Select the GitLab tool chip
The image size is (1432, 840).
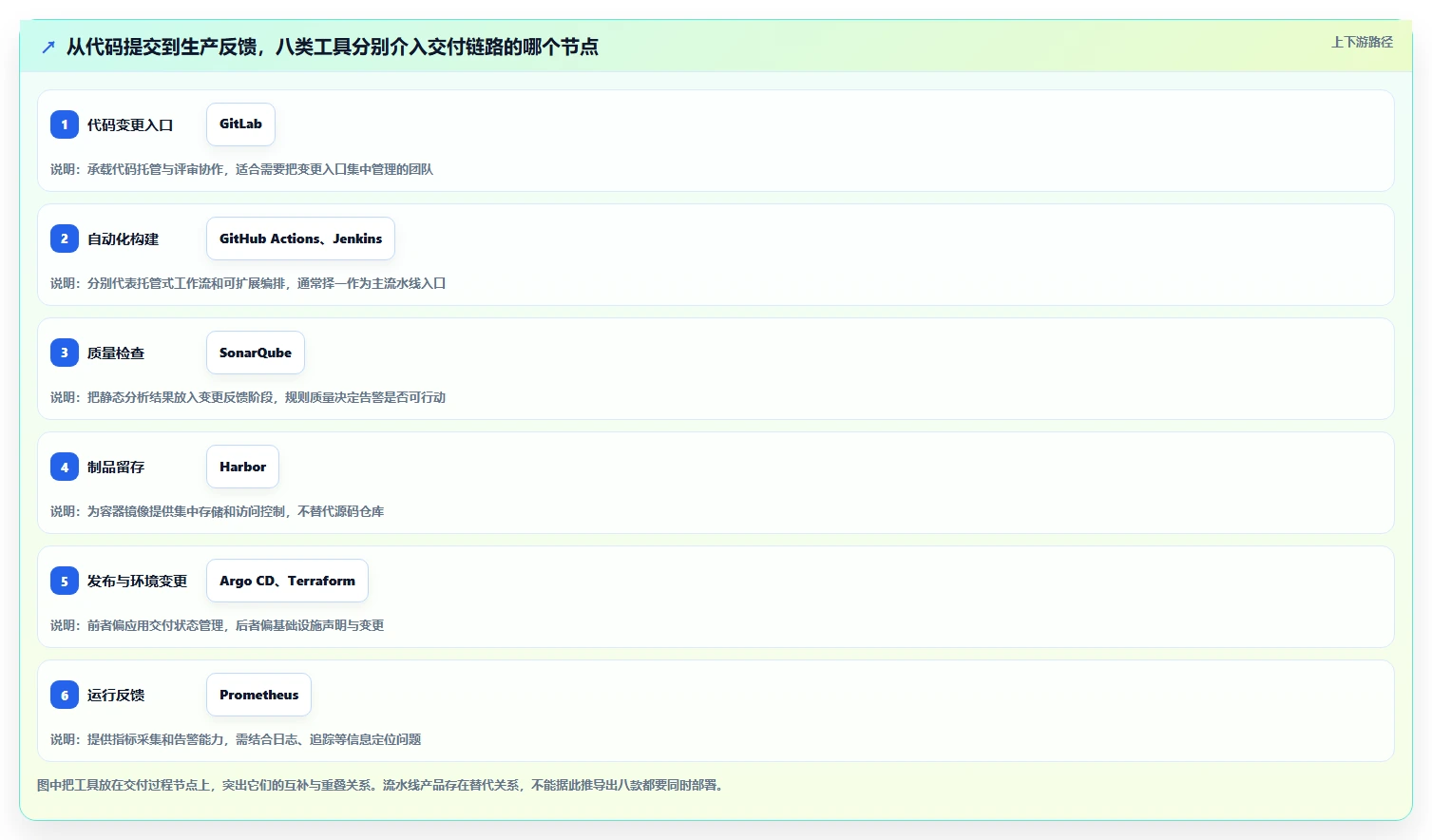point(240,124)
